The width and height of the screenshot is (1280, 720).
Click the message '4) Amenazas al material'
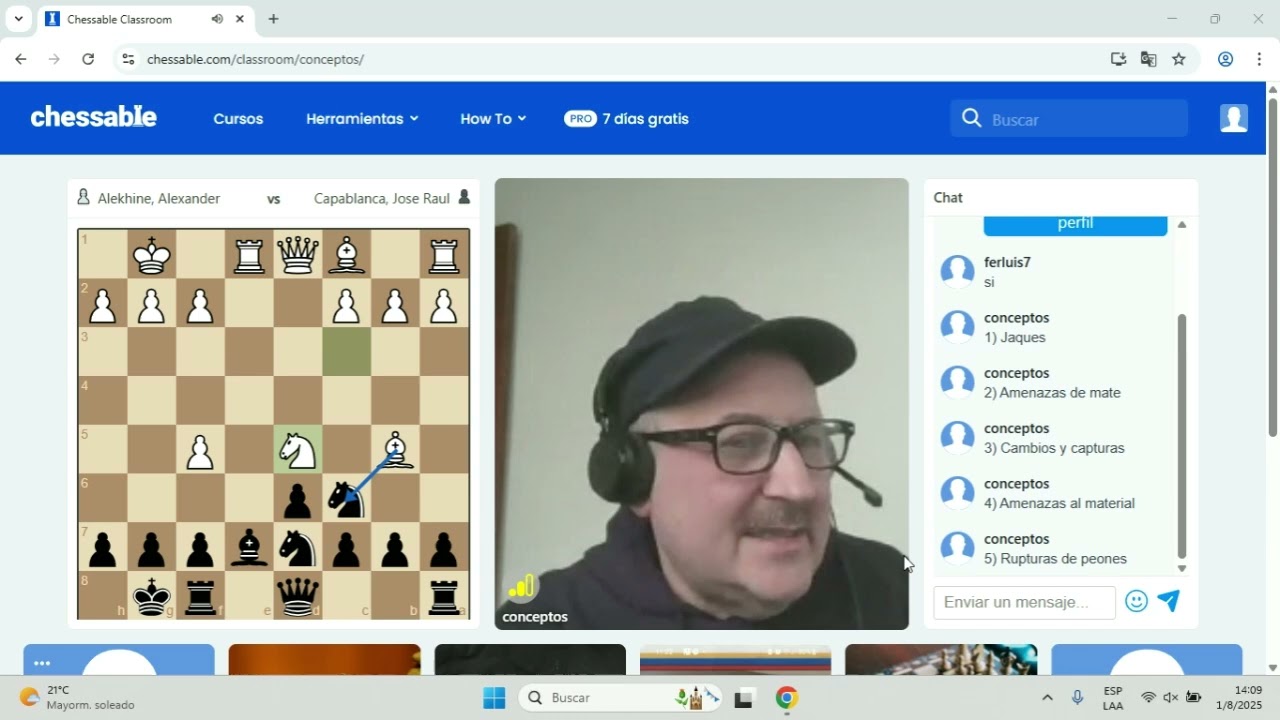point(1059,503)
